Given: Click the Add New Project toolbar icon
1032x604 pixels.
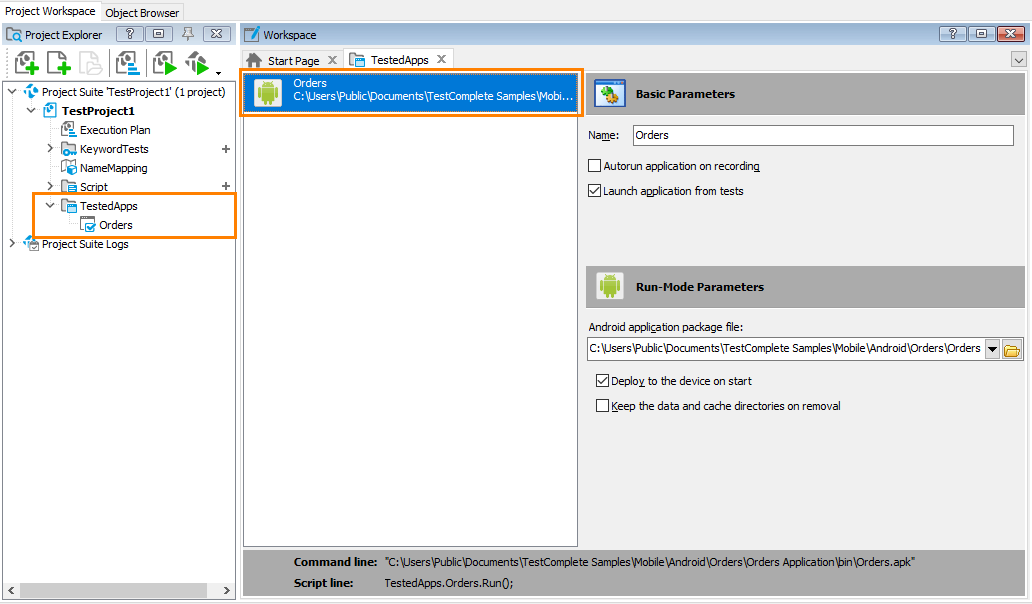Looking at the screenshot, I should click(26, 62).
